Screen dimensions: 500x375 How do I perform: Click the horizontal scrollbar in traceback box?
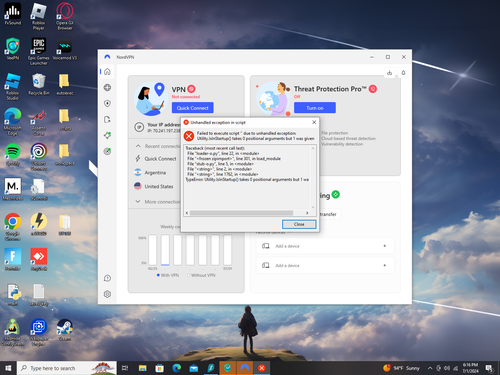point(241,213)
